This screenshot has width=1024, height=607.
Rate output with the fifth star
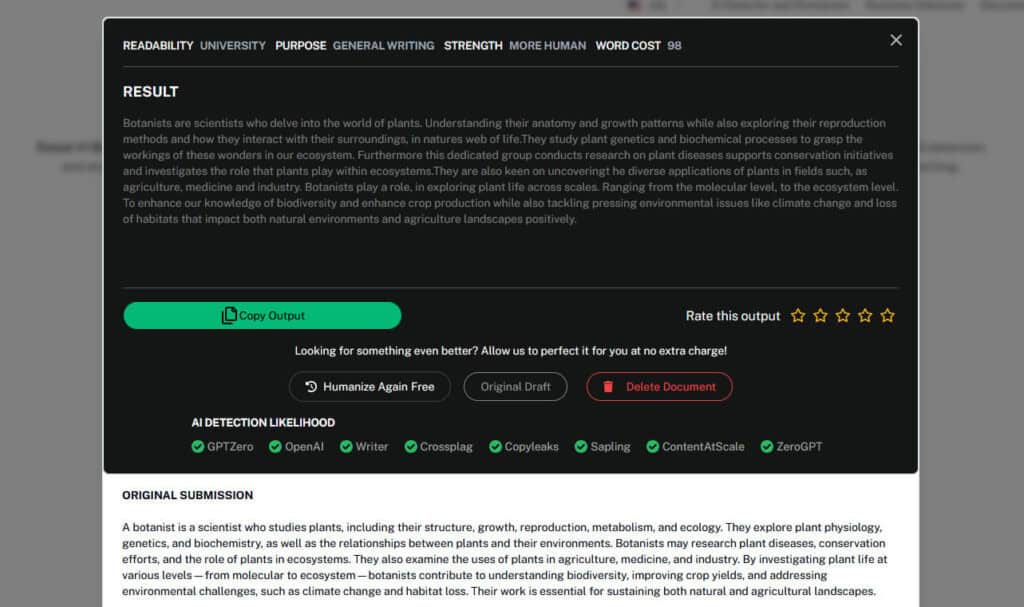pos(888,316)
